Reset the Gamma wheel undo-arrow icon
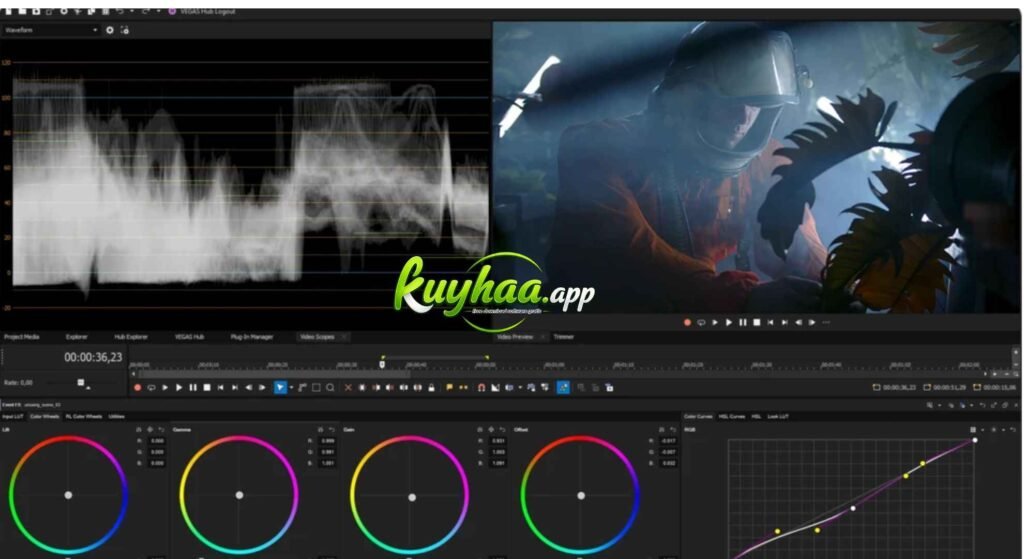Screen dimensions: 1024x559 (332, 430)
